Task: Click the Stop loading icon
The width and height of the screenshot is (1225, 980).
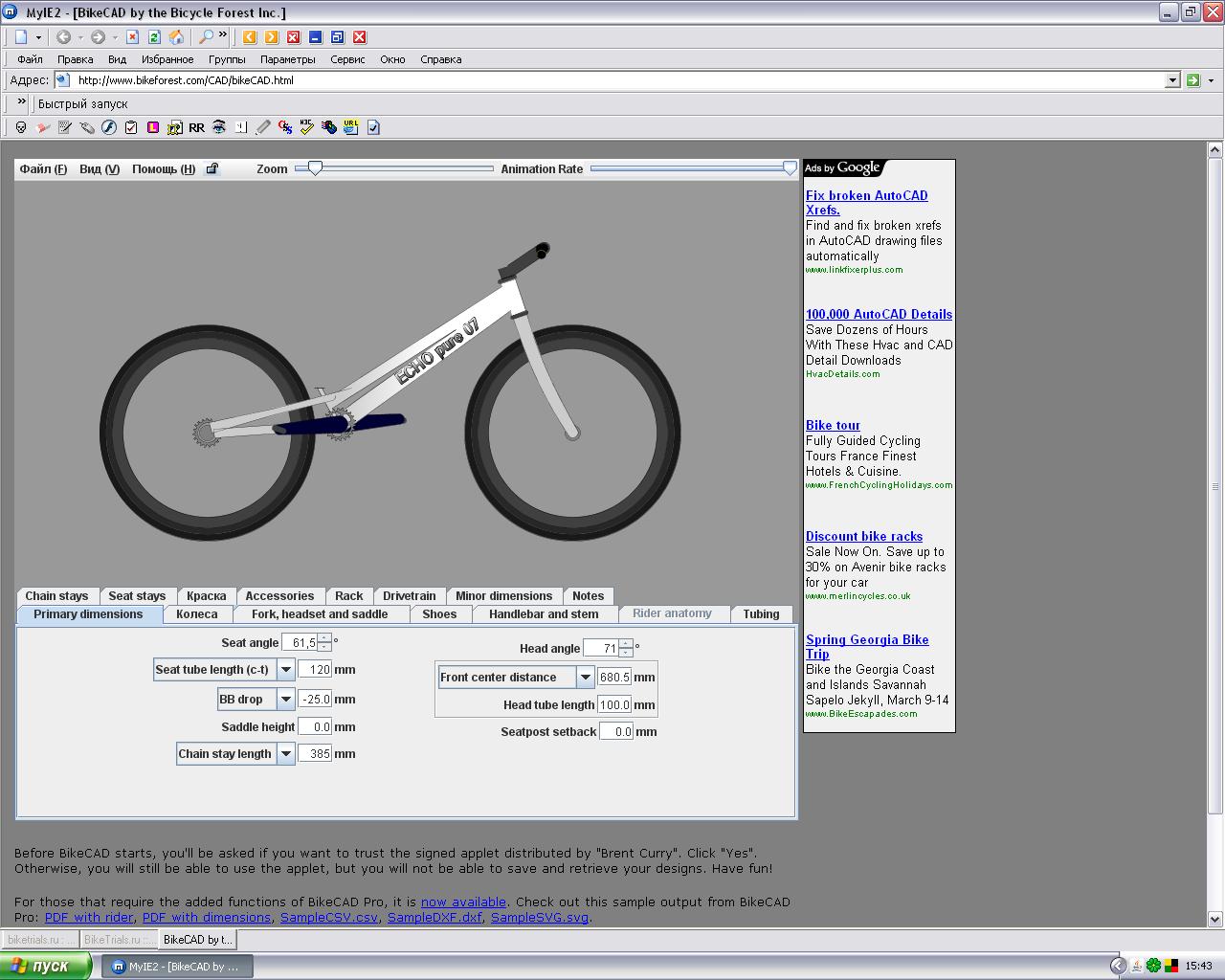Action: 133,37
